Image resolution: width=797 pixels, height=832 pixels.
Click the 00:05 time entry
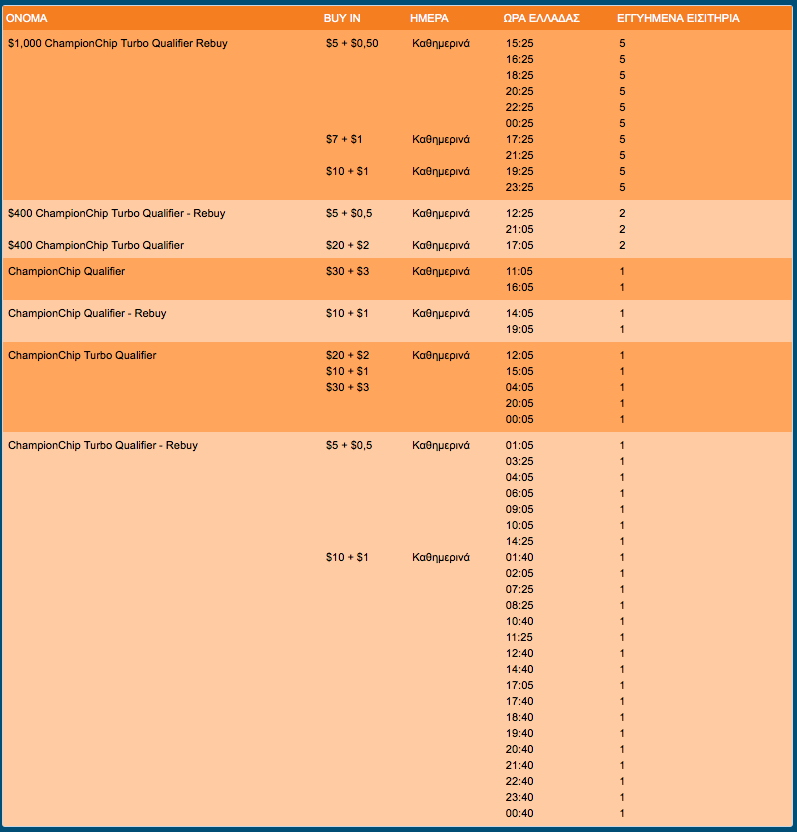(519, 419)
